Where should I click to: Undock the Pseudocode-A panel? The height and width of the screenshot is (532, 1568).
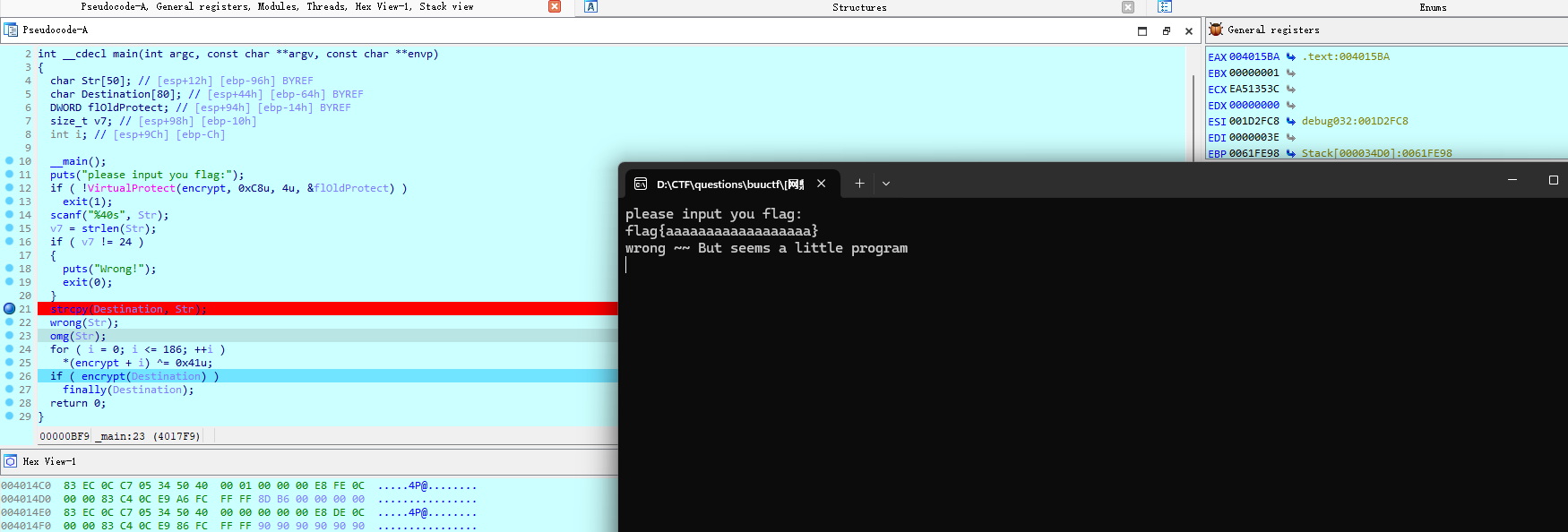click(1166, 30)
